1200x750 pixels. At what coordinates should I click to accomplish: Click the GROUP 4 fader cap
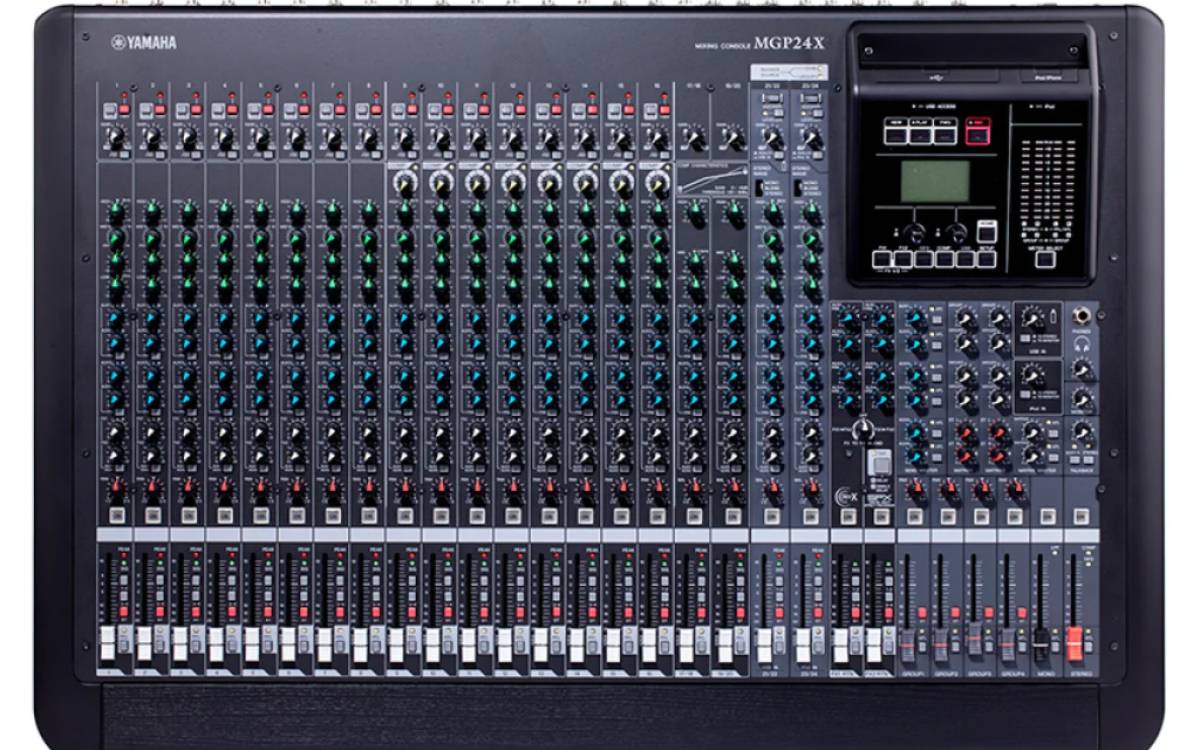point(1008,645)
